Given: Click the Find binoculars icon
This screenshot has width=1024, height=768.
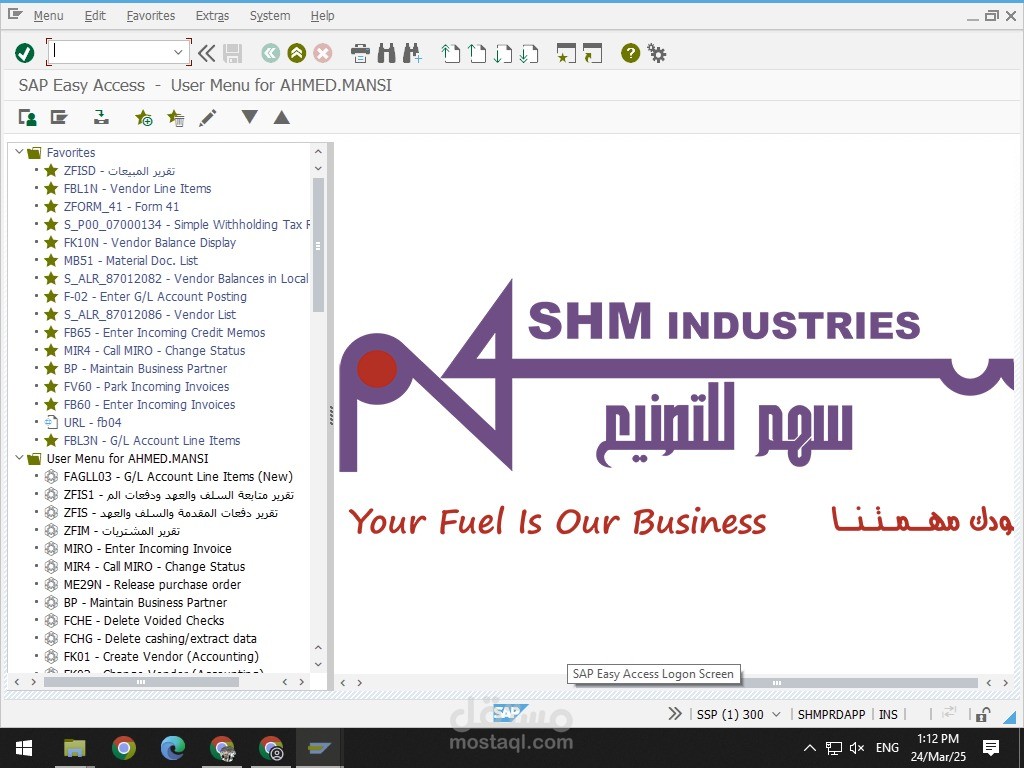Looking at the screenshot, I should pyautogui.click(x=387, y=53).
